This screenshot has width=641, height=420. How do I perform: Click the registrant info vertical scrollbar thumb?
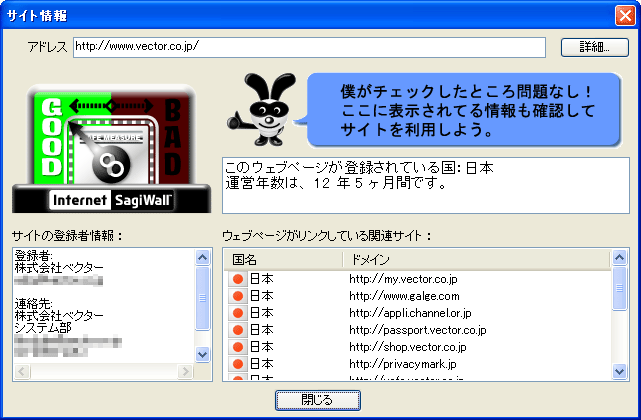202,298
